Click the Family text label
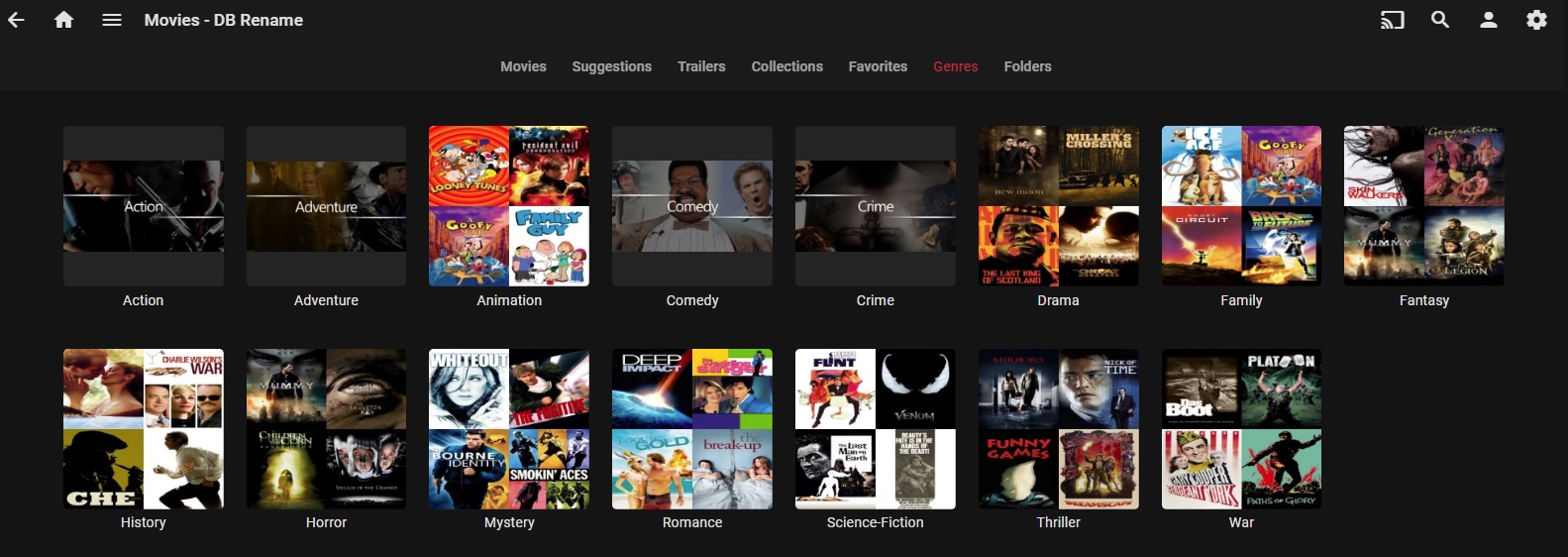Screen dimensions: 1568x557 1241,300
